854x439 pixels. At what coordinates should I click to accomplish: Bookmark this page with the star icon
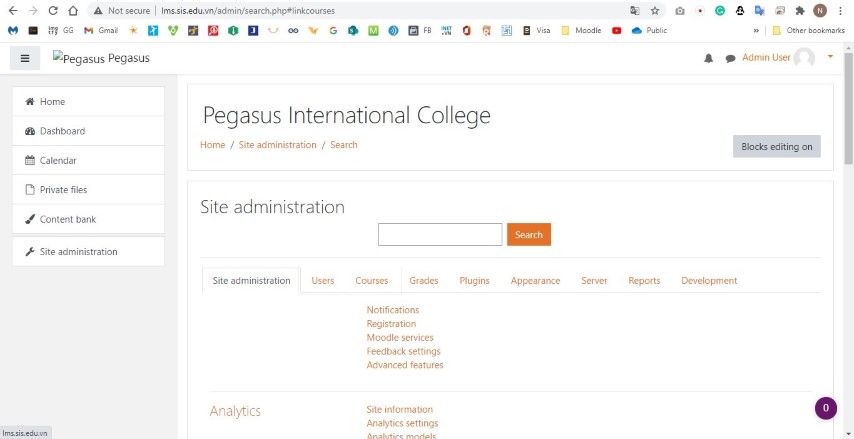coord(655,11)
